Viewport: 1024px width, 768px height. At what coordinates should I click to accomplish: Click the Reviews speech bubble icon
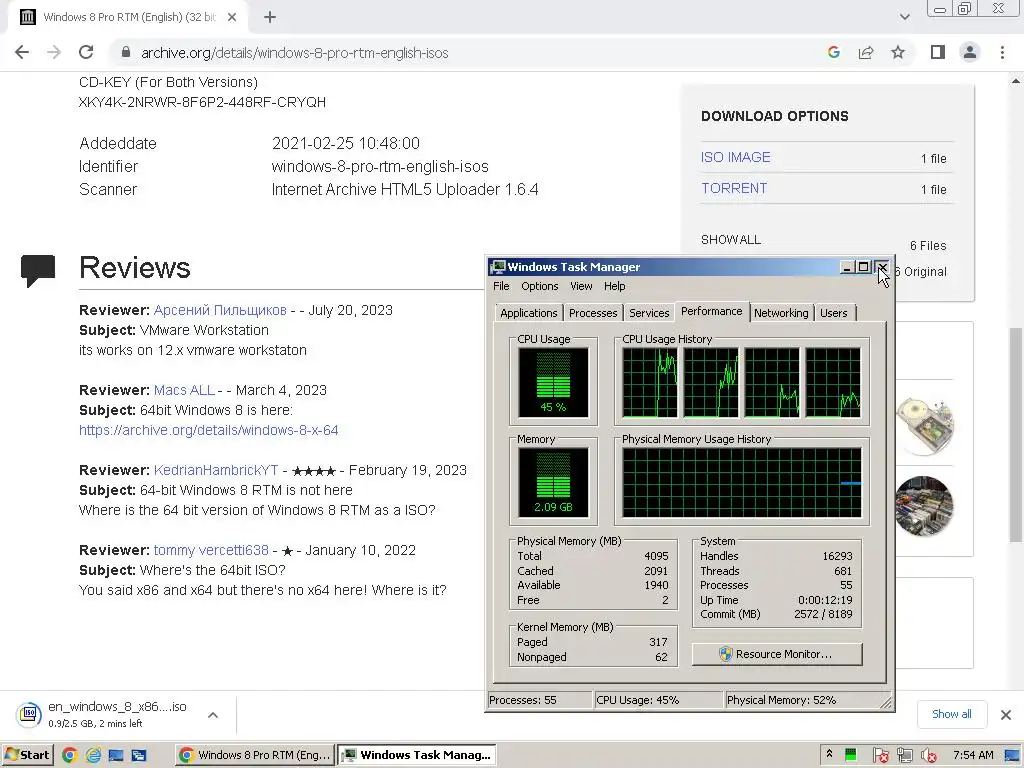(x=38, y=270)
